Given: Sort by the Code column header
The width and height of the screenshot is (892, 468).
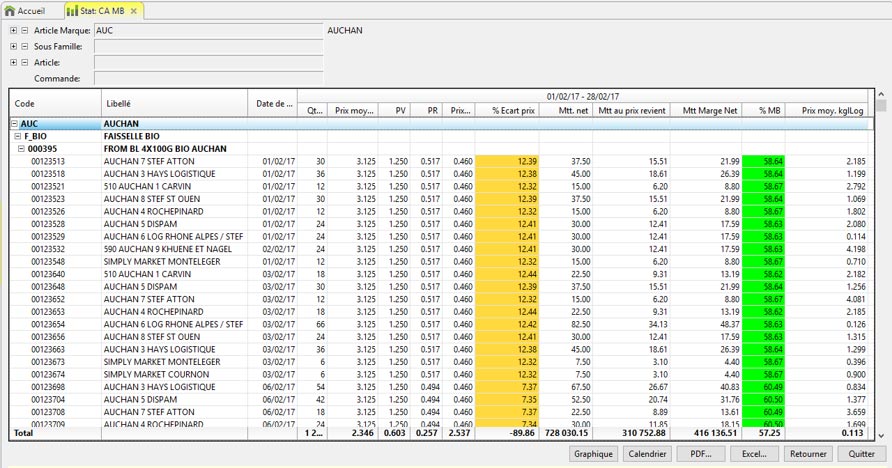Looking at the screenshot, I should click(55, 103).
